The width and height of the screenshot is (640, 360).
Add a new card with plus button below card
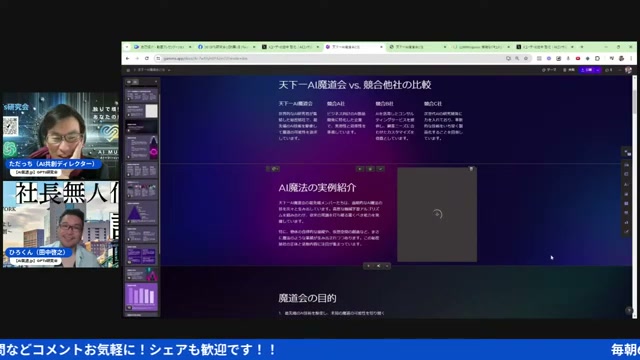tap(369, 266)
